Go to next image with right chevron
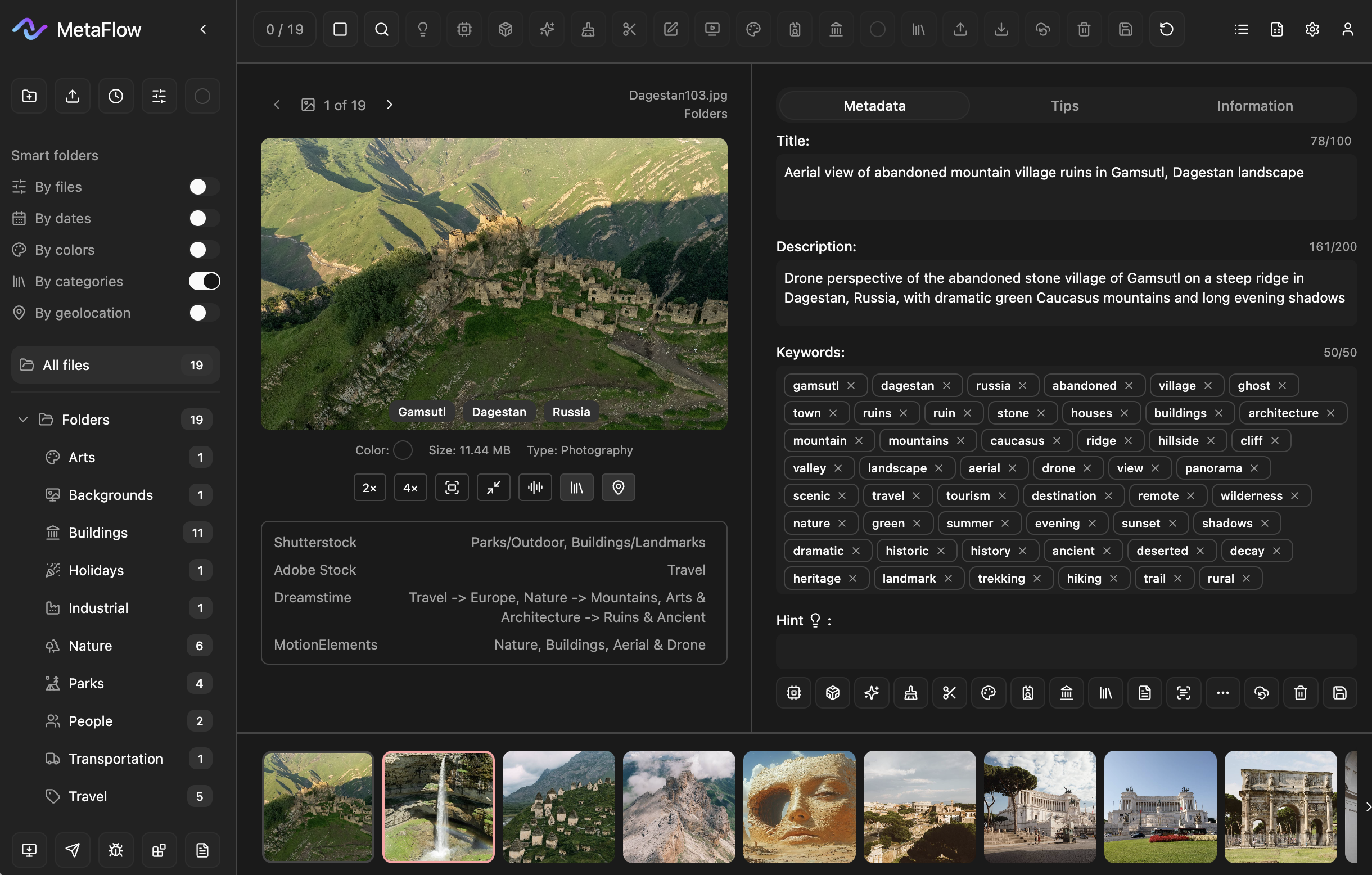The width and height of the screenshot is (1372, 875). click(x=390, y=105)
